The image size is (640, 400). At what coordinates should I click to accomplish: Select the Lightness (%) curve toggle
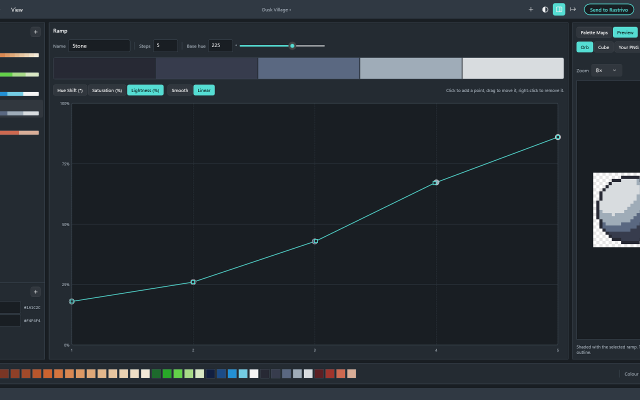(145, 90)
